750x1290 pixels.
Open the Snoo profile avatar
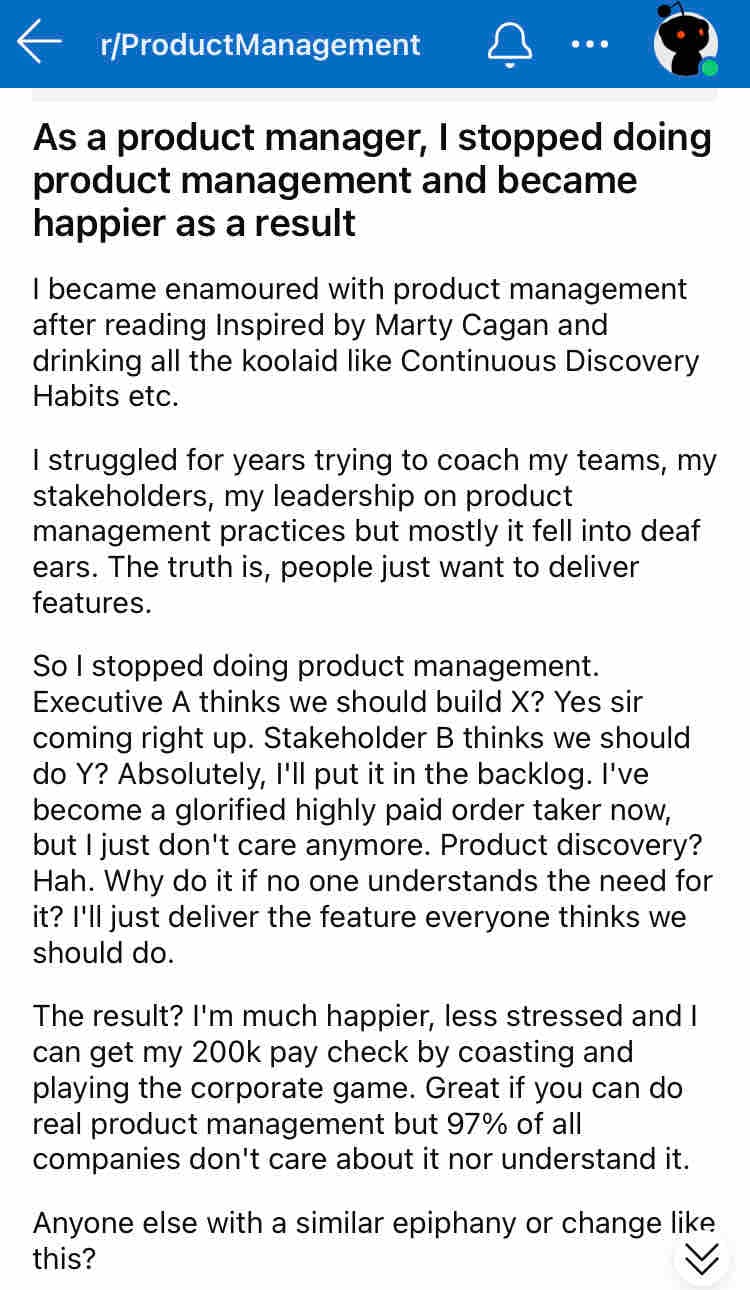pyautogui.click(x=685, y=42)
